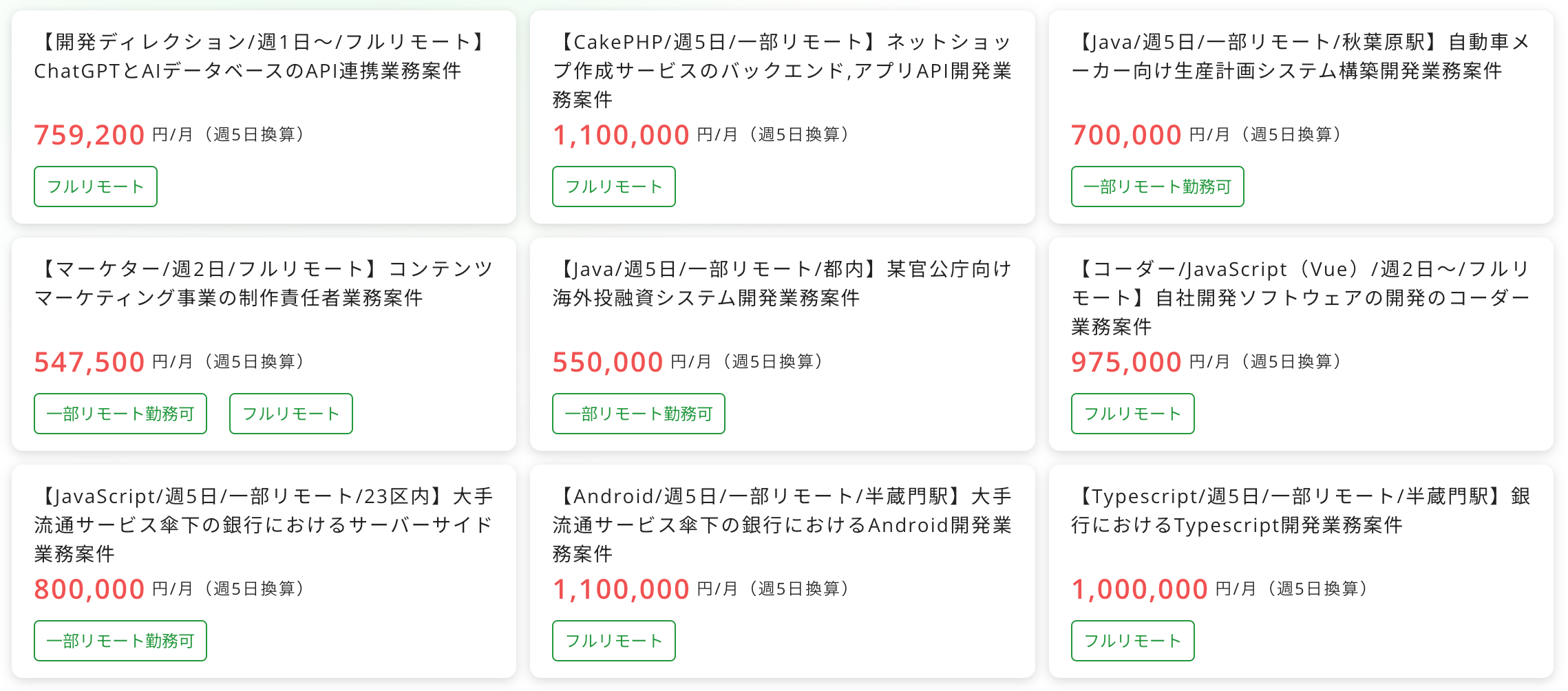Open the Java government overseas loan system job
1568x691 pixels.
tap(781, 283)
